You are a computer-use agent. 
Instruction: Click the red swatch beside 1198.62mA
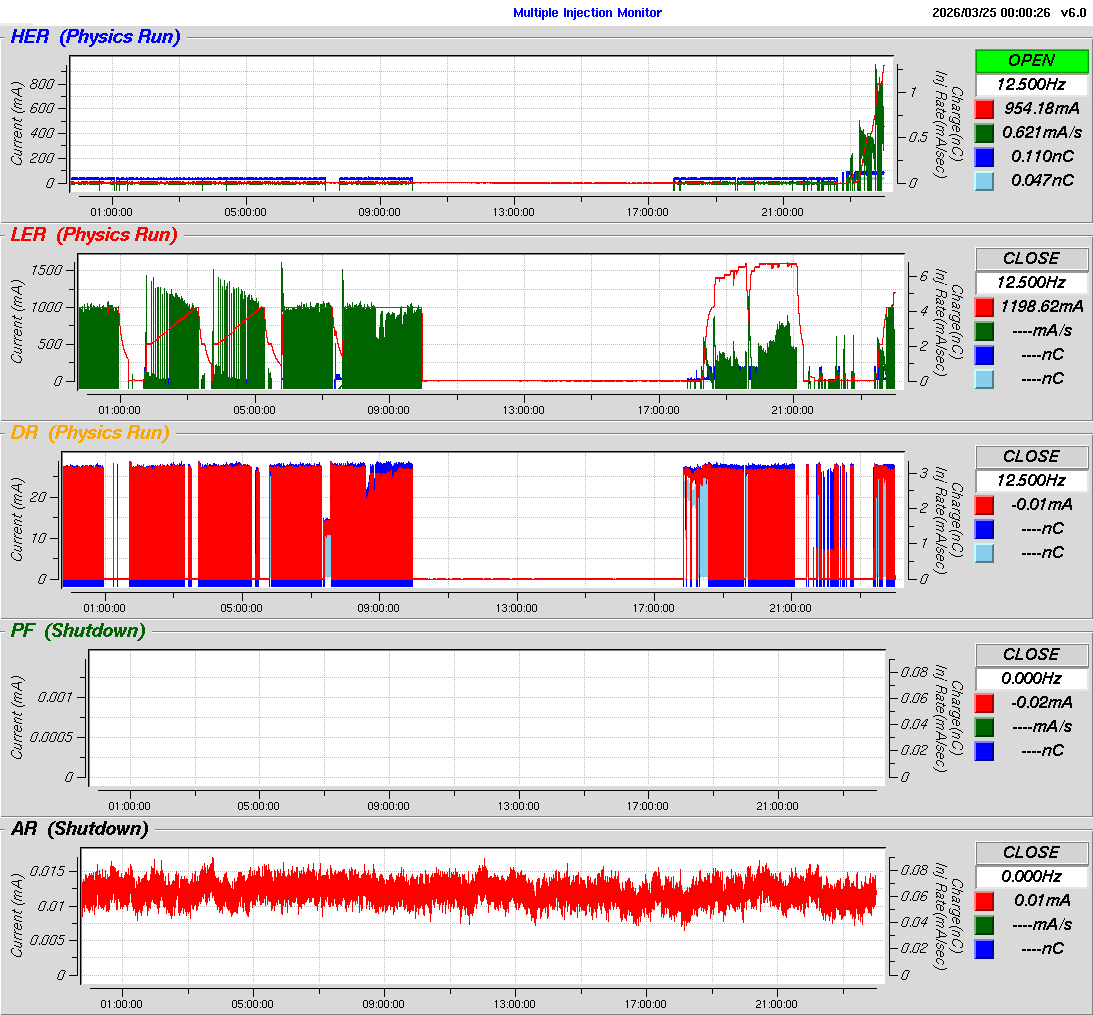[x=984, y=307]
